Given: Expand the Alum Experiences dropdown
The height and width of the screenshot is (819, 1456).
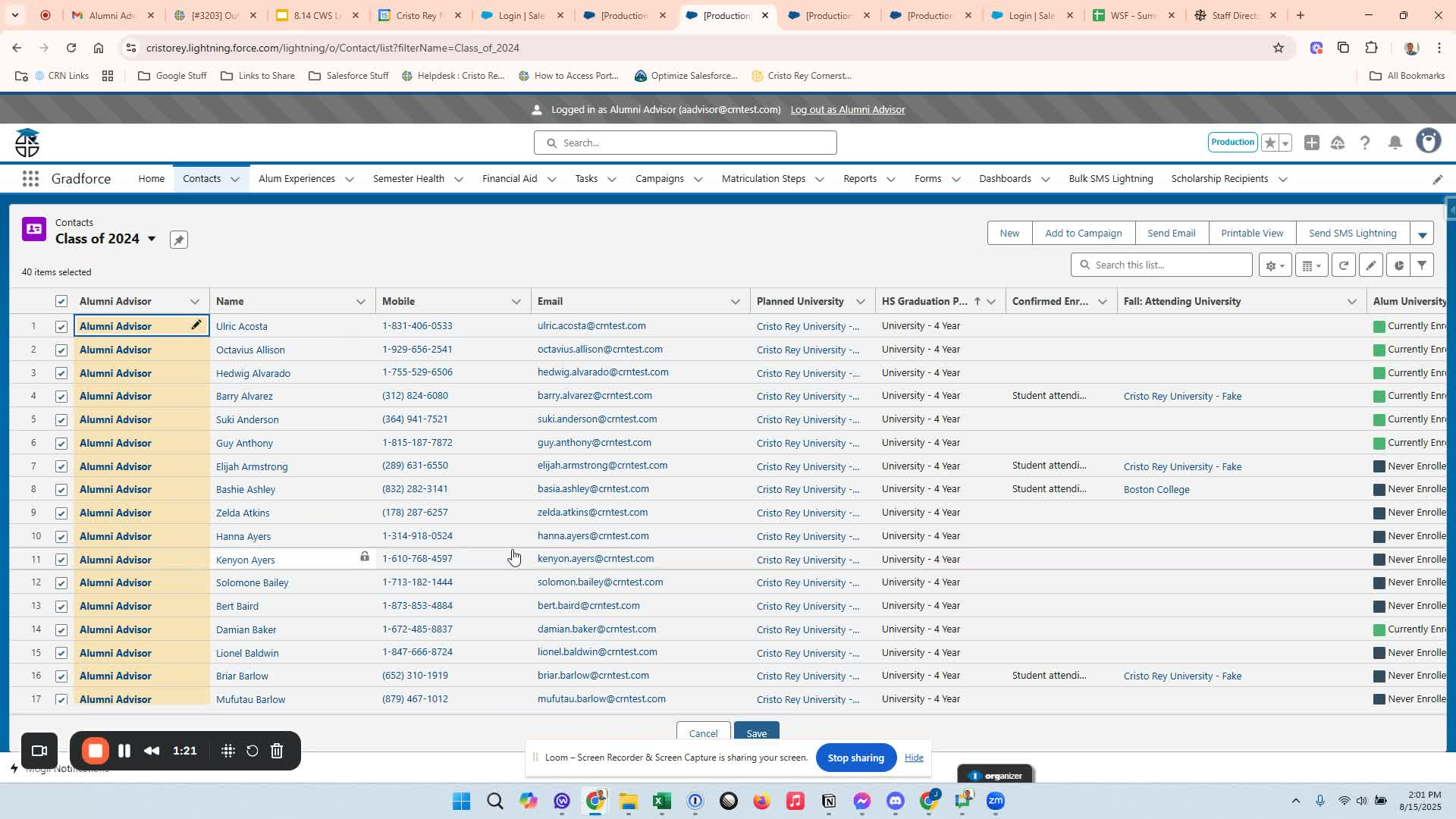Looking at the screenshot, I should tap(350, 180).
